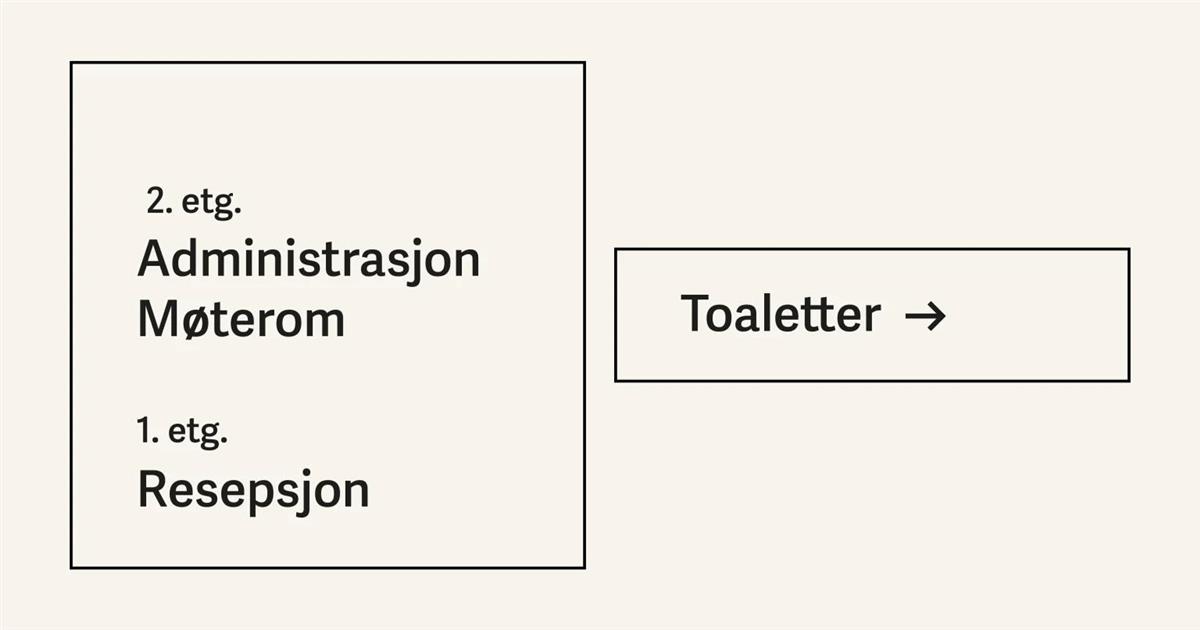Open the Administrasjon entry
Screen dimensions: 1200x630
pyautogui.click(x=308, y=260)
